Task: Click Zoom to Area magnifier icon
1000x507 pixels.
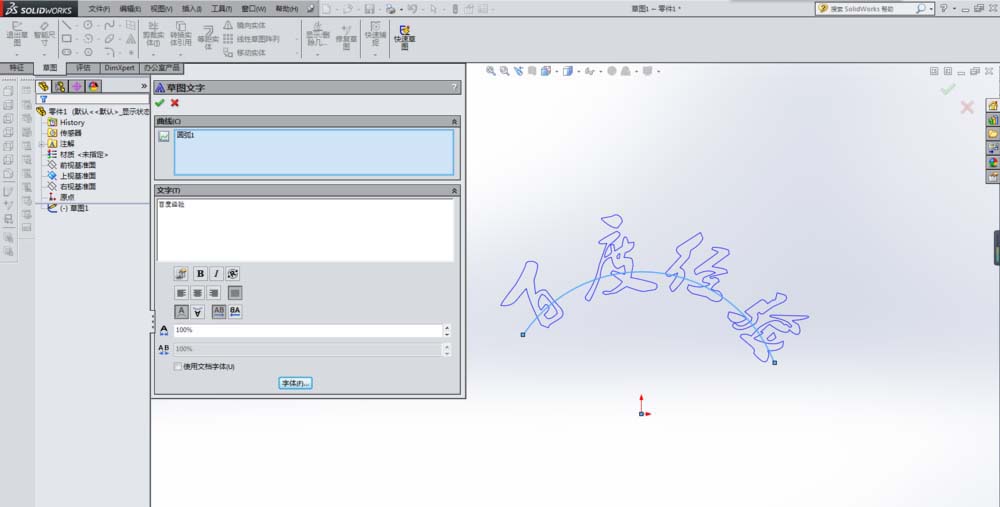Action: pos(504,71)
